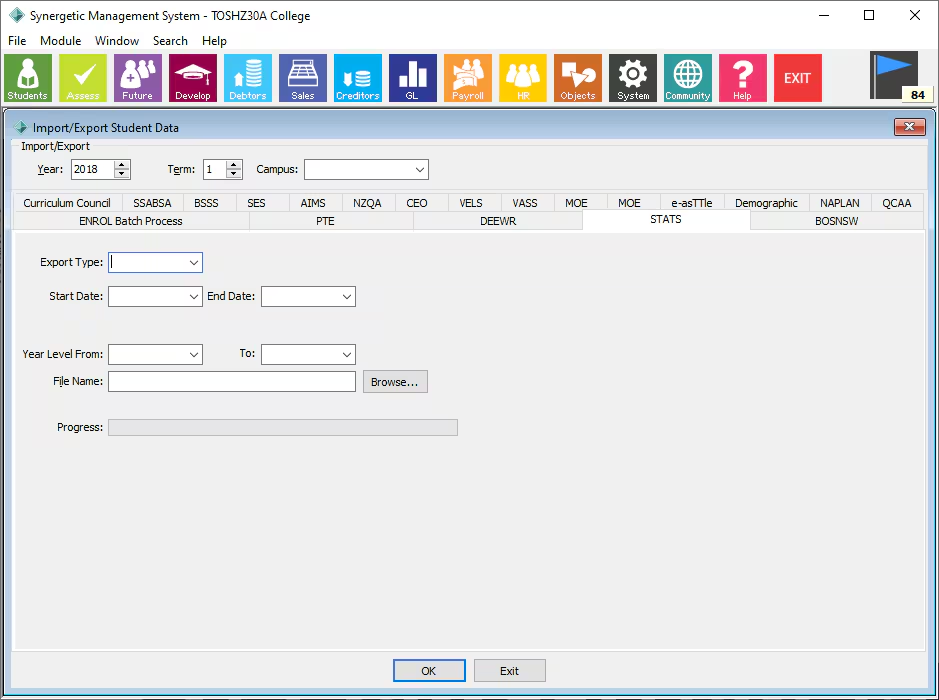
Task: Click into the File Name field
Action: pyautogui.click(x=232, y=382)
